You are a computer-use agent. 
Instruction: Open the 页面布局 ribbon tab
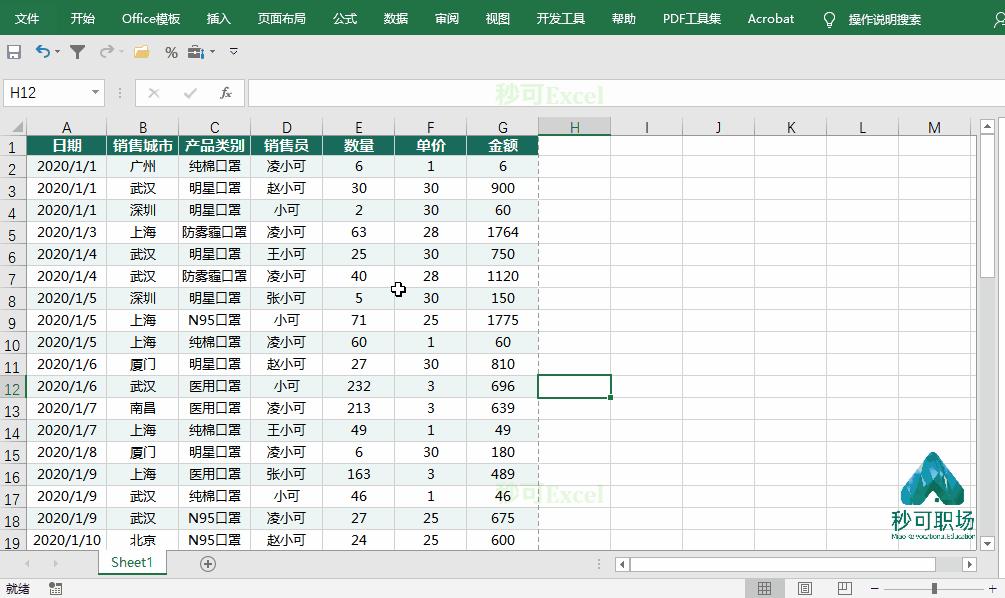click(x=282, y=18)
